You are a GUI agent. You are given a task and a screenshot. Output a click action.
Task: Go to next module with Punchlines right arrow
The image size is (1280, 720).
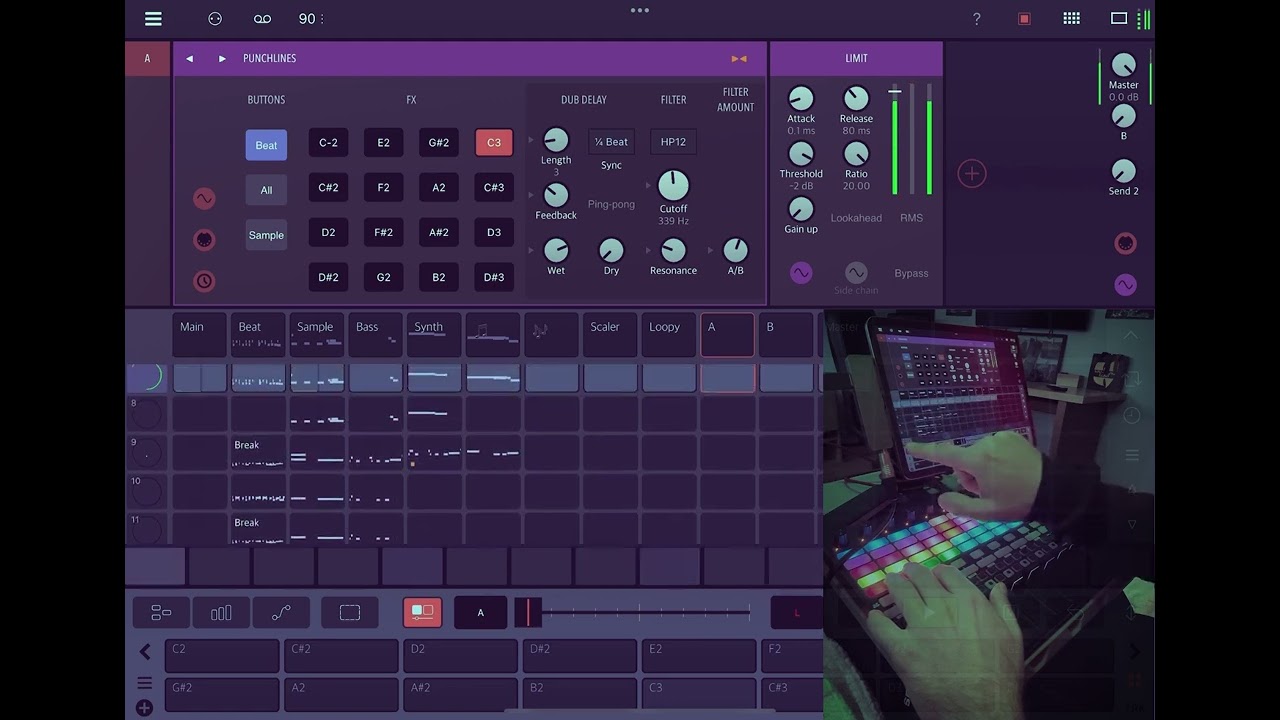pyautogui.click(x=222, y=59)
